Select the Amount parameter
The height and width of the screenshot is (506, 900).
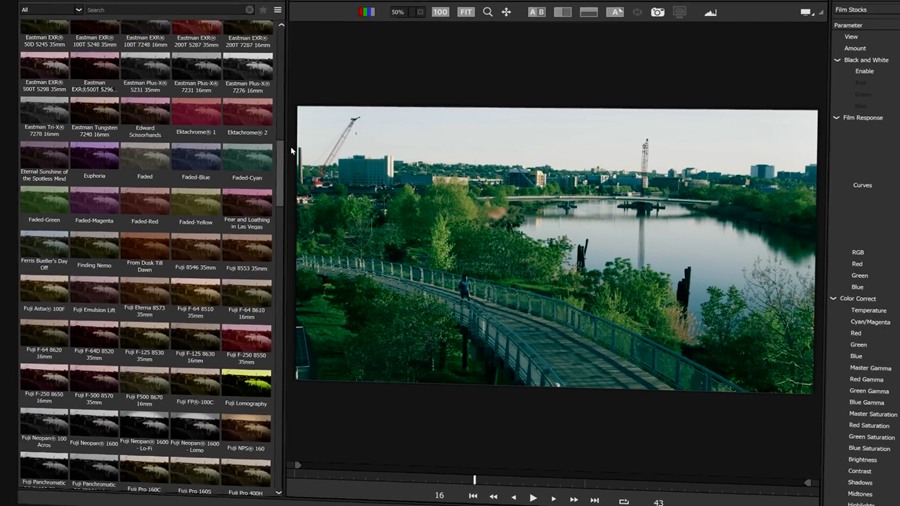point(855,48)
